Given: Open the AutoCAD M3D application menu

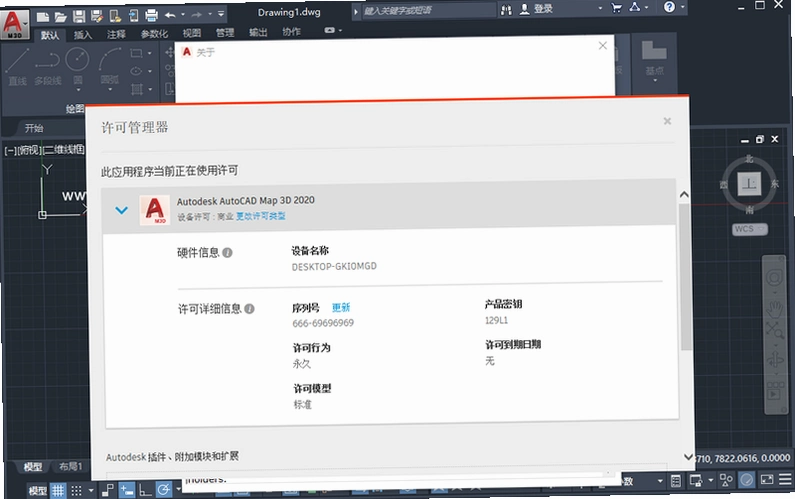Looking at the screenshot, I should pyautogui.click(x=14, y=24).
